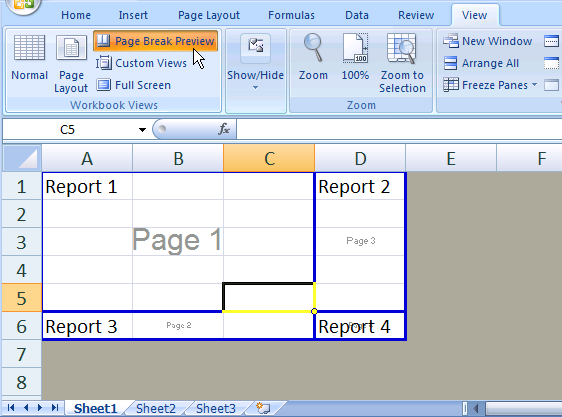Viewport: 562px width, 417px height.
Task: Click cell containing Report 4
Action: pos(360,326)
